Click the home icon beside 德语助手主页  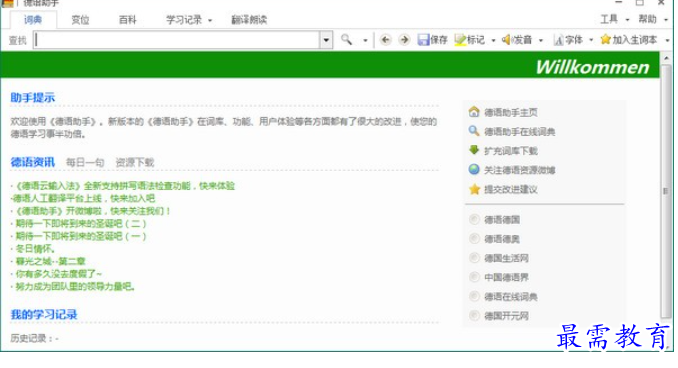pyautogui.click(x=474, y=112)
